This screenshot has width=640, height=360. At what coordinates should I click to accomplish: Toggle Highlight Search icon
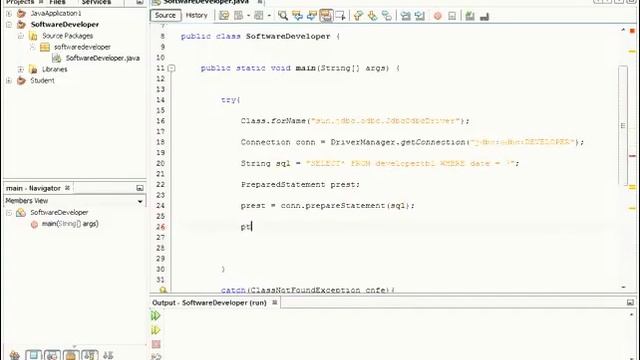[326, 16]
